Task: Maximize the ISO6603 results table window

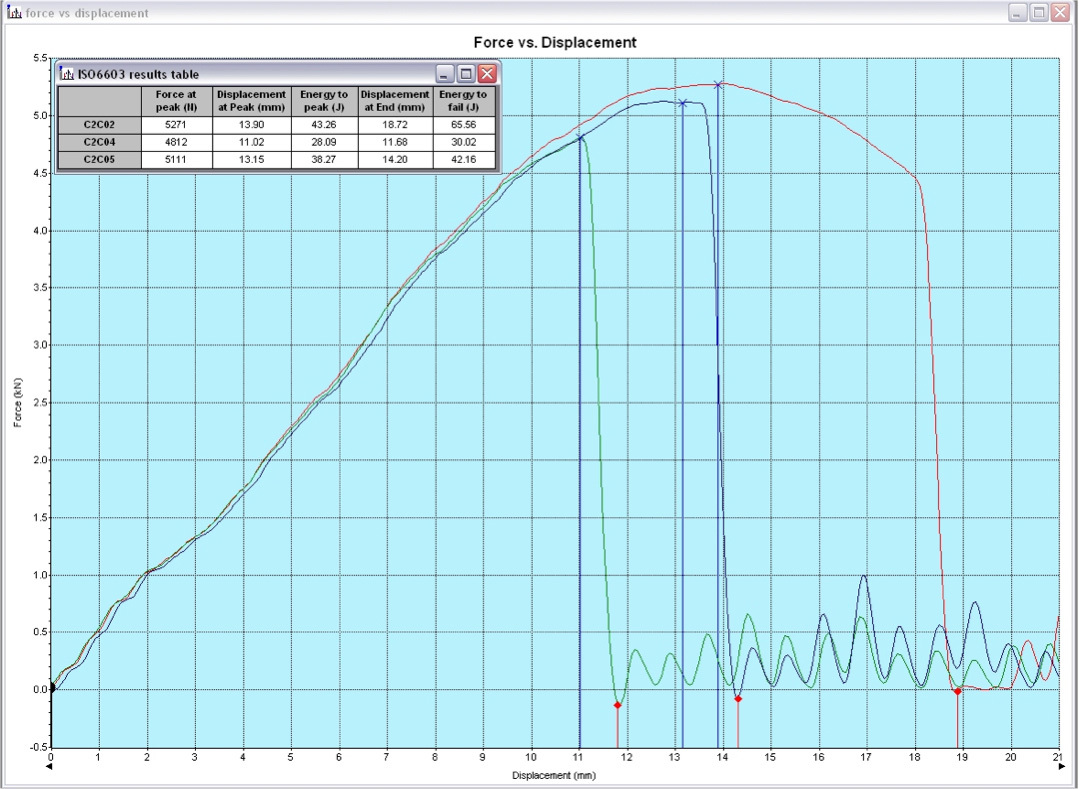Action: pos(466,74)
